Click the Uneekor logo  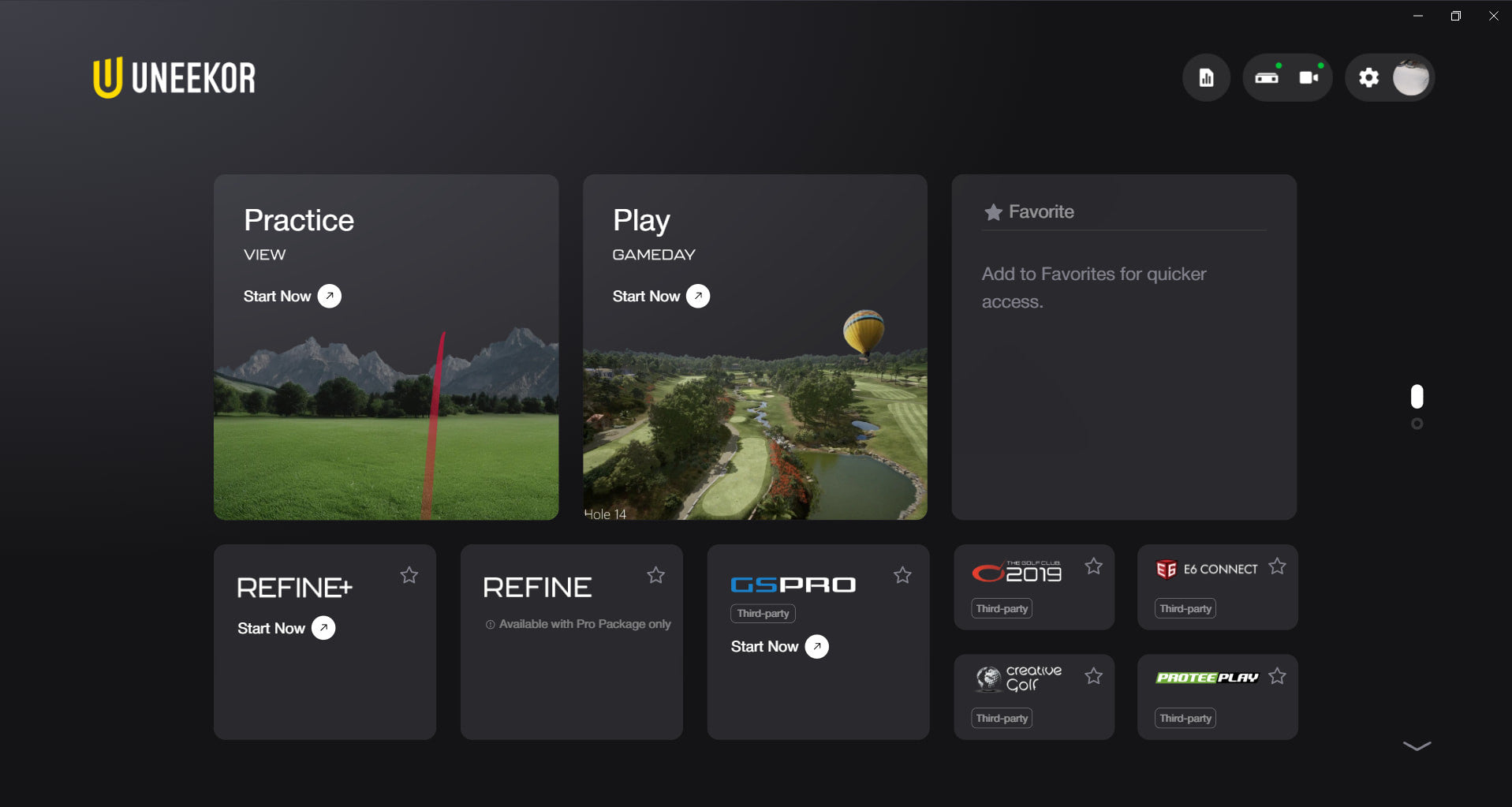[174, 77]
